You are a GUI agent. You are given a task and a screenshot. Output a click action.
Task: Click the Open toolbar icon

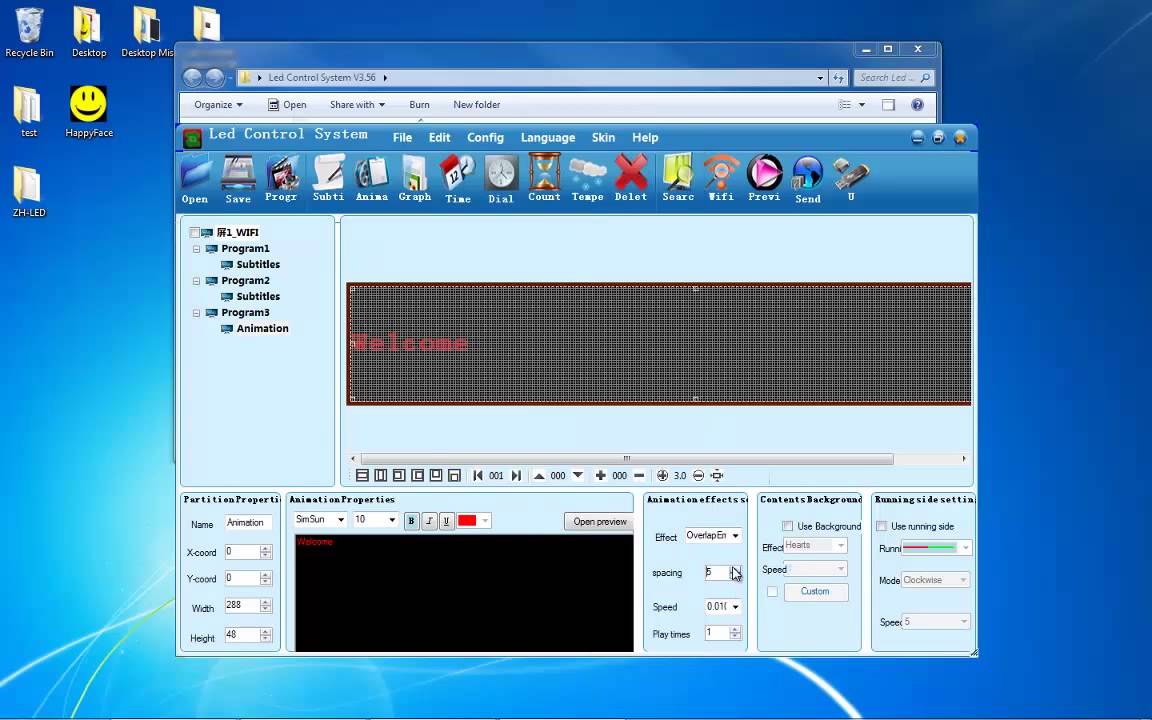point(196,179)
